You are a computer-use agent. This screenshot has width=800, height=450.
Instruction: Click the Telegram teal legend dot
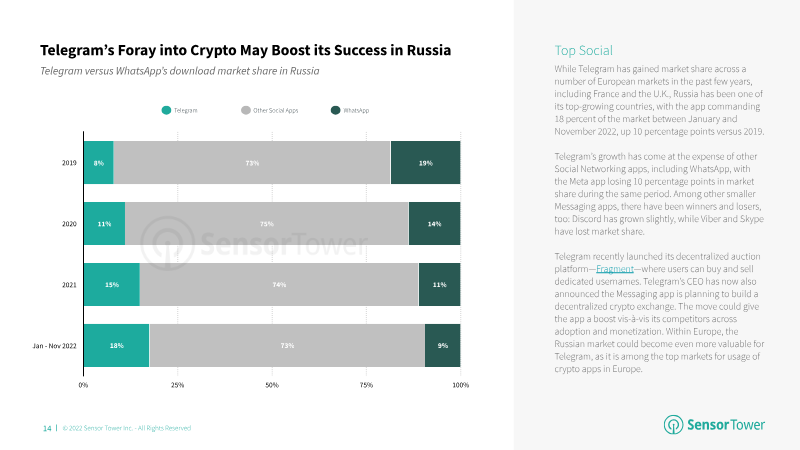(x=166, y=110)
